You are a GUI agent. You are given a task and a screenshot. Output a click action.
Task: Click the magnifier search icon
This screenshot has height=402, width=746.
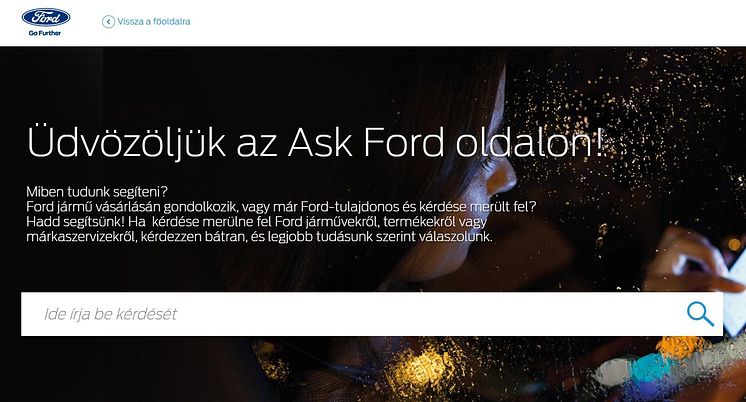(x=700, y=314)
